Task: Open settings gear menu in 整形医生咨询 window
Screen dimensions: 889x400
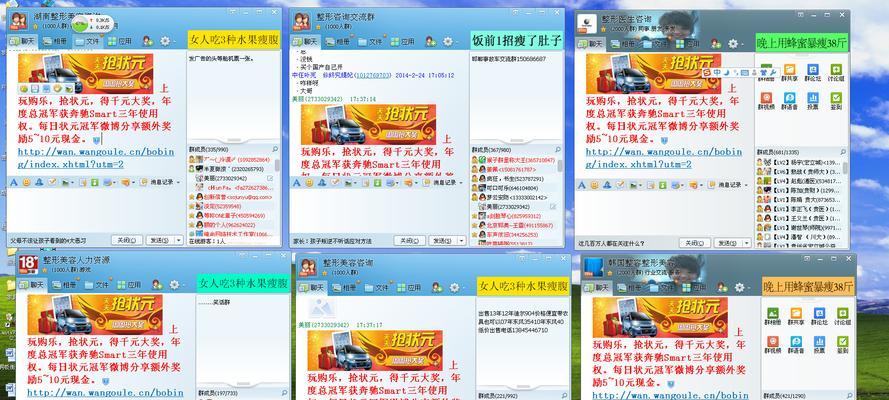Action: pos(733,44)
